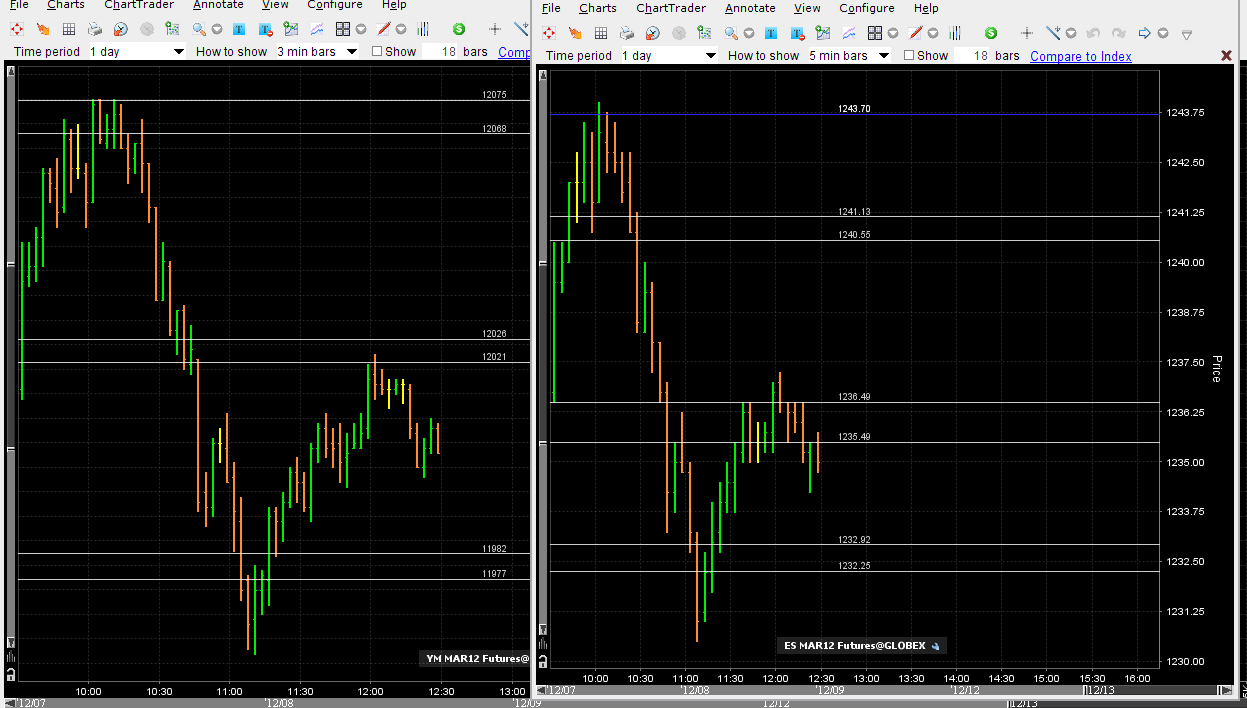
Task: Click the 1241.13 price level label in ES chart
Action: coord(854,212)
